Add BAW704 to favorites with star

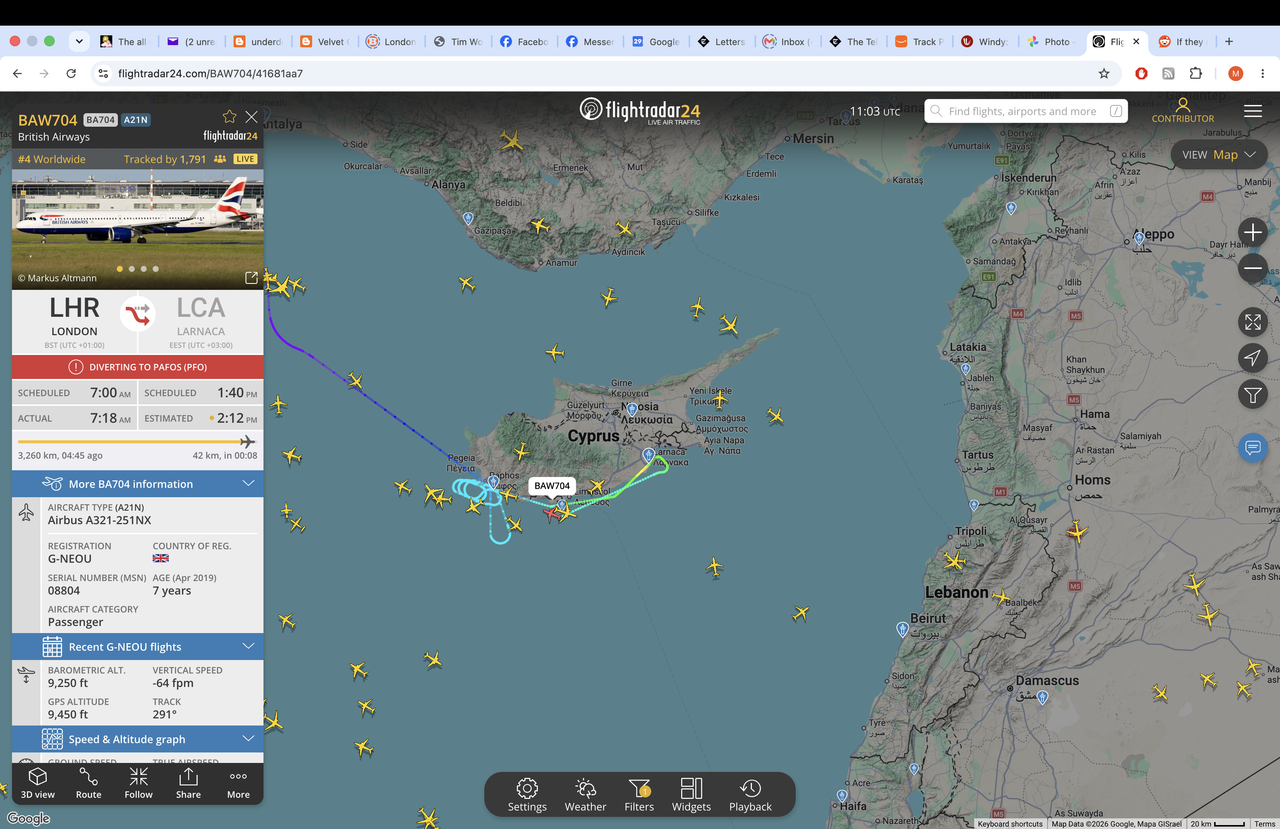tap(229, 117)
